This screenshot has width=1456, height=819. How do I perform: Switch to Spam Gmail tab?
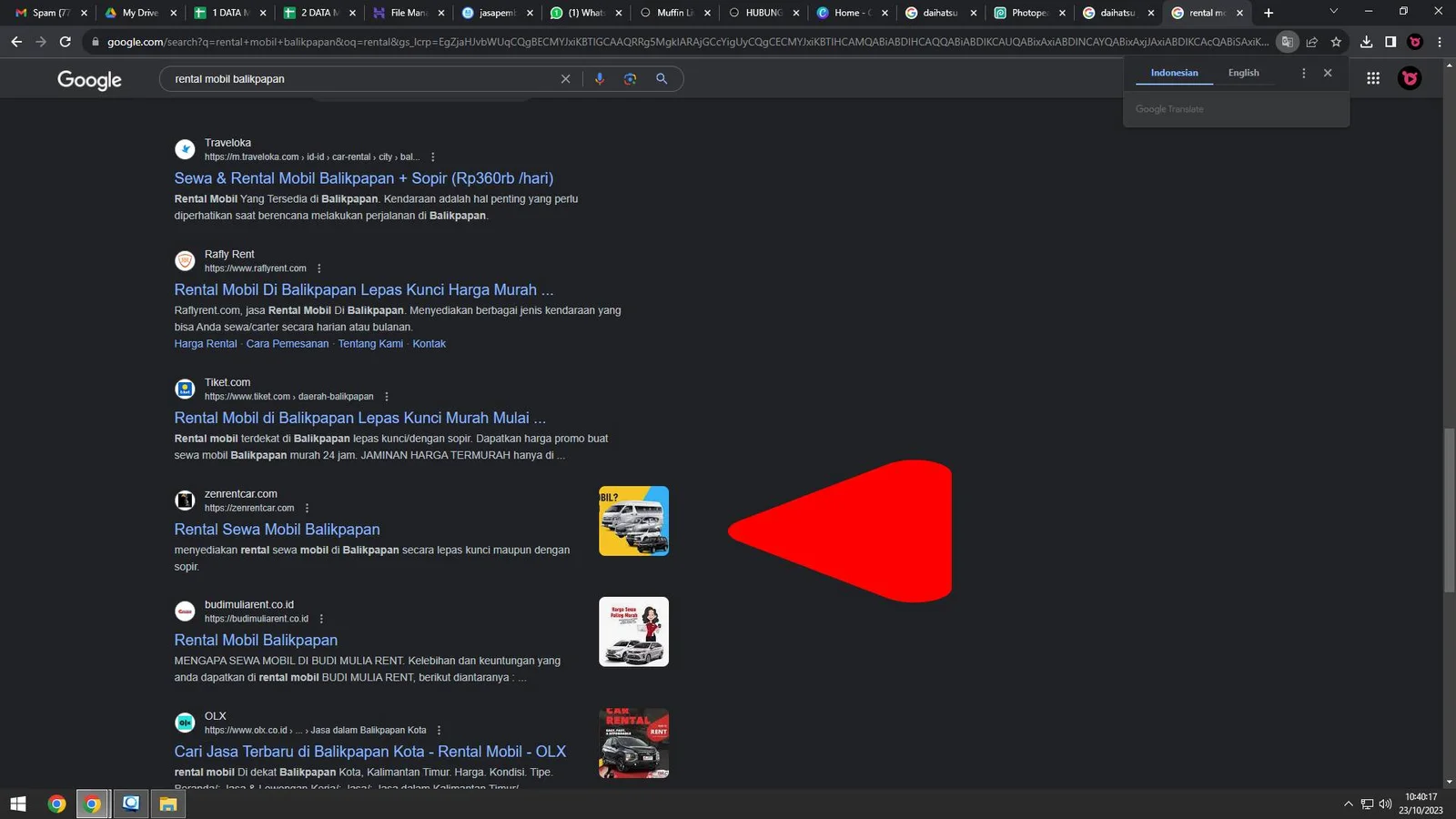(x=50, y=13)
